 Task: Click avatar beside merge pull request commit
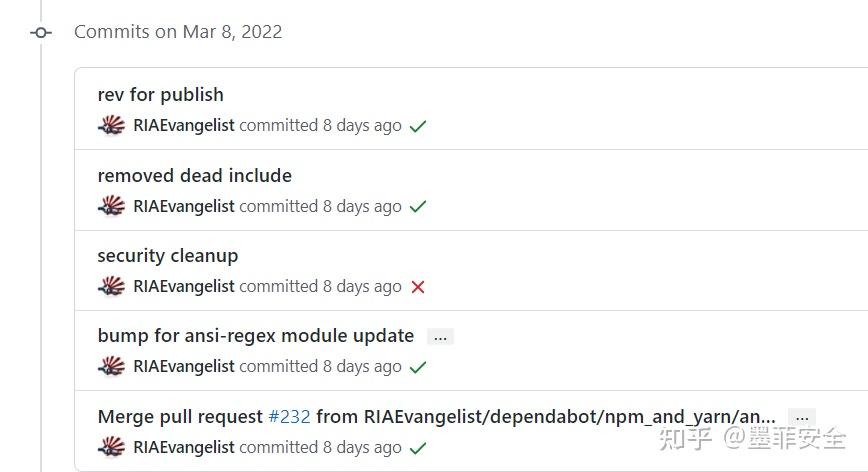click(111, 447)
